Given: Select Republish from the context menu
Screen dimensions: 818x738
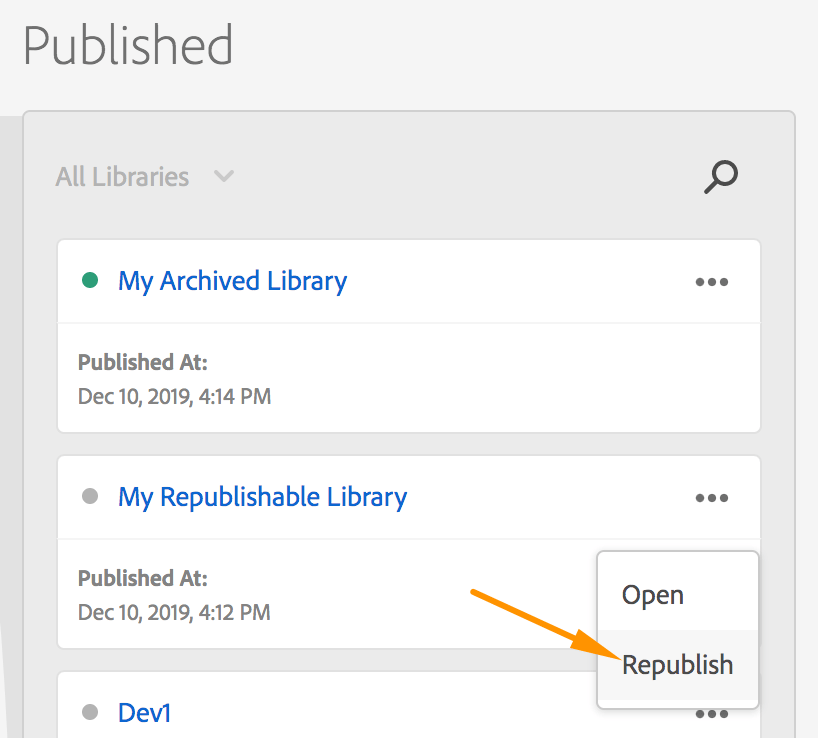Looking at the screenshot, I should click(x=677, y=664).
